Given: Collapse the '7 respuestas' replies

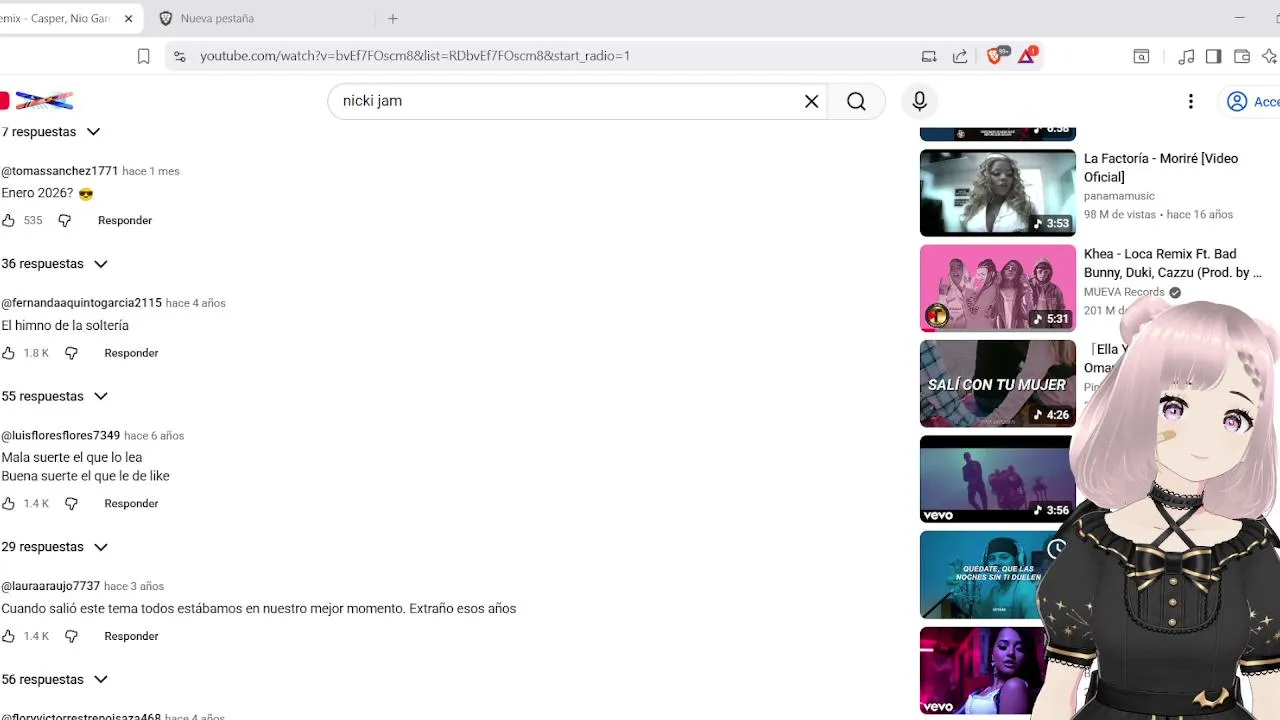Looking at the screenshot, I should tap(51, 132).
